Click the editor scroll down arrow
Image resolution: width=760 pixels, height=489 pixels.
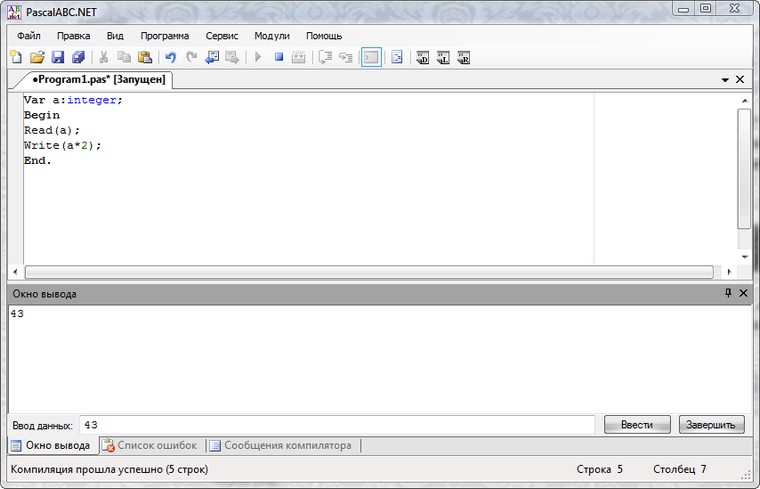point(744,257)
